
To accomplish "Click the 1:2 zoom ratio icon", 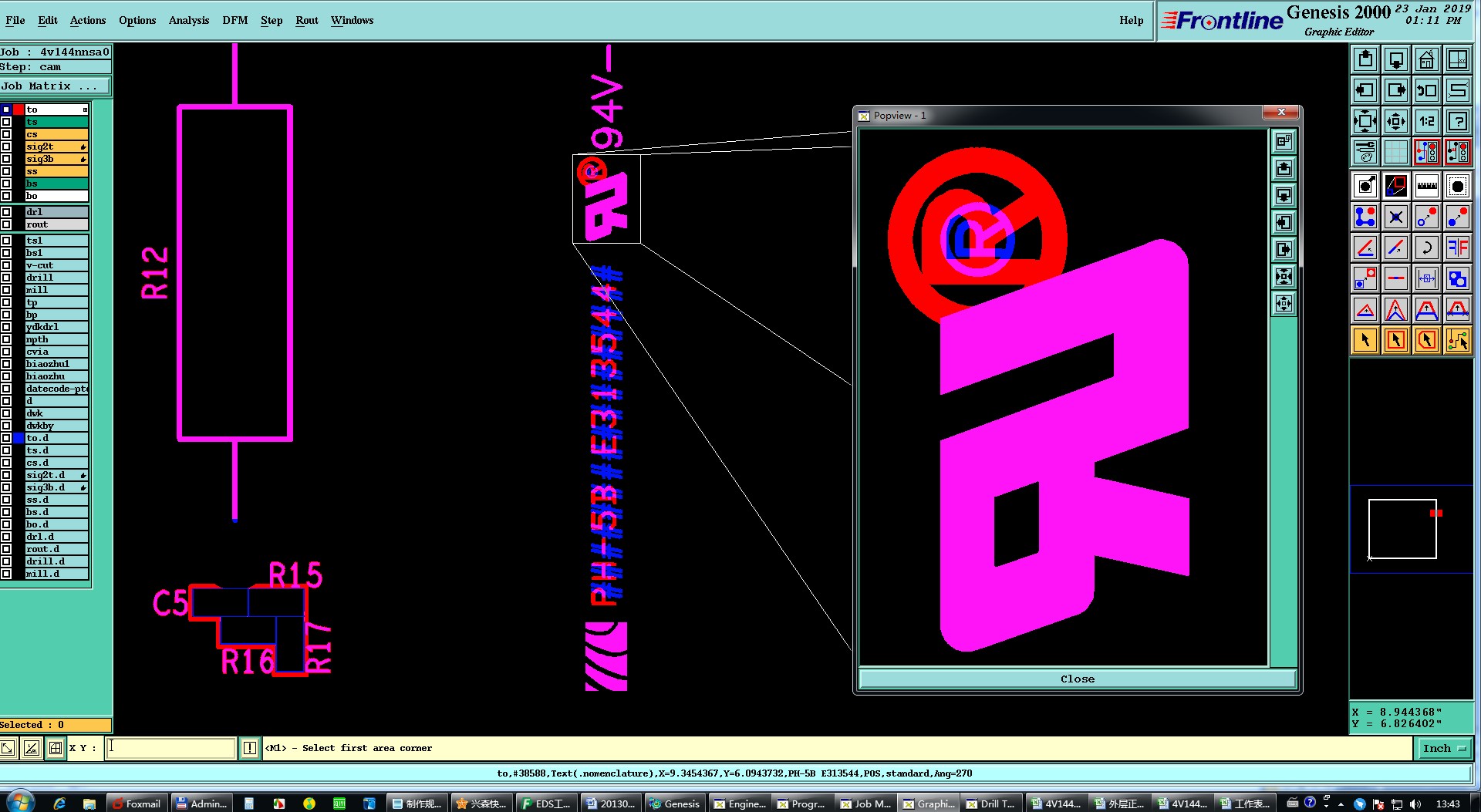I will [x=1427, y=121].
